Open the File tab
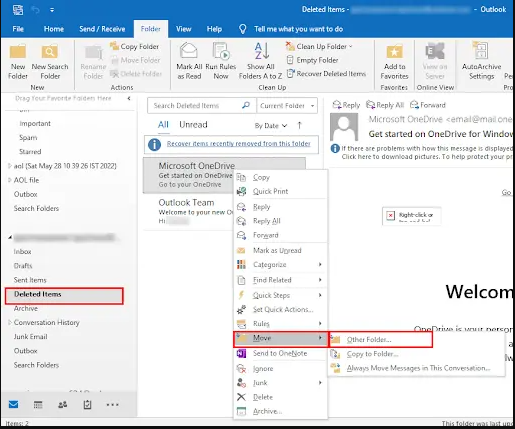This screenshot has height=429, width=515. click(18, 29)
